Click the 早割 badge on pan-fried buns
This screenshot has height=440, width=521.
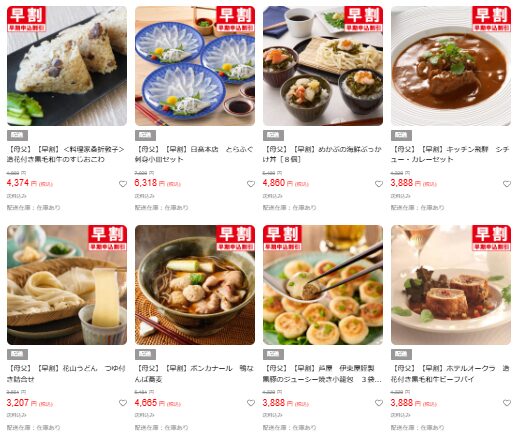click(x=283, y=238)
